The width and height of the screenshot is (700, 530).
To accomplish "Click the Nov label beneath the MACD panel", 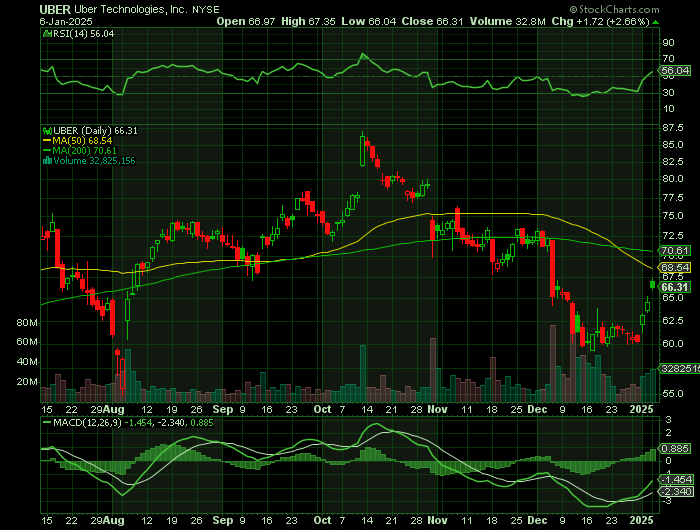I will tap(437, 520).
